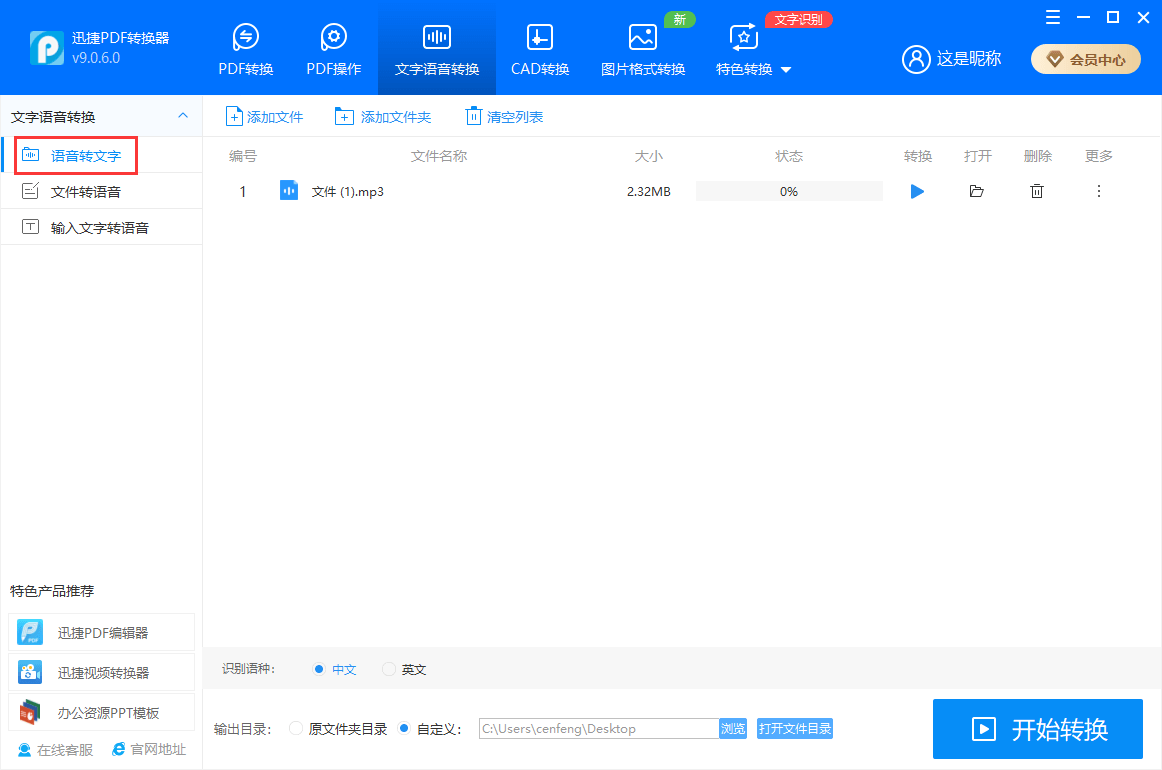Click the custom output path input field
This screenshot has height=770, width=1162.
[598, 728]
